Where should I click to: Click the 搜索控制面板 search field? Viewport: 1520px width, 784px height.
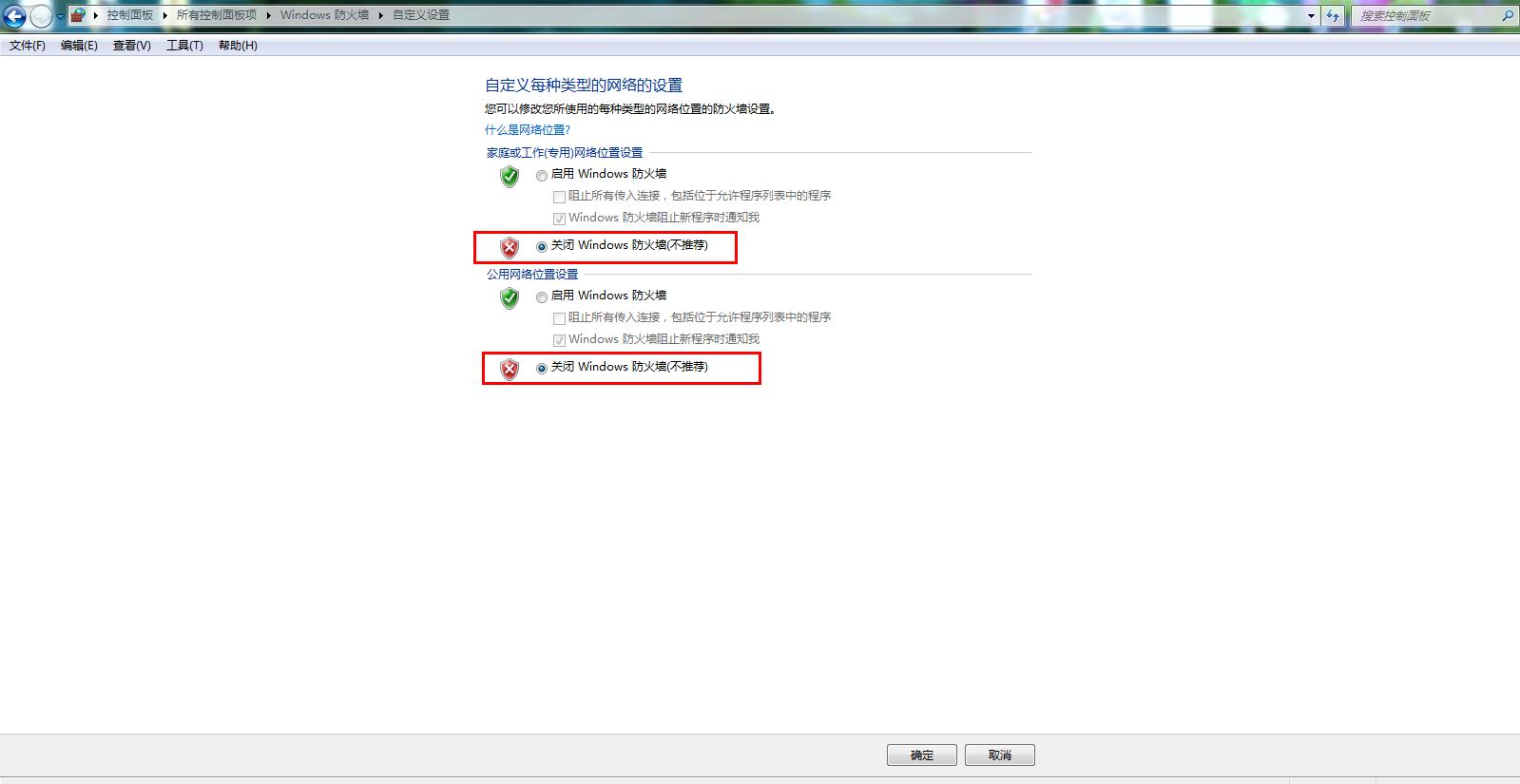1426,15
